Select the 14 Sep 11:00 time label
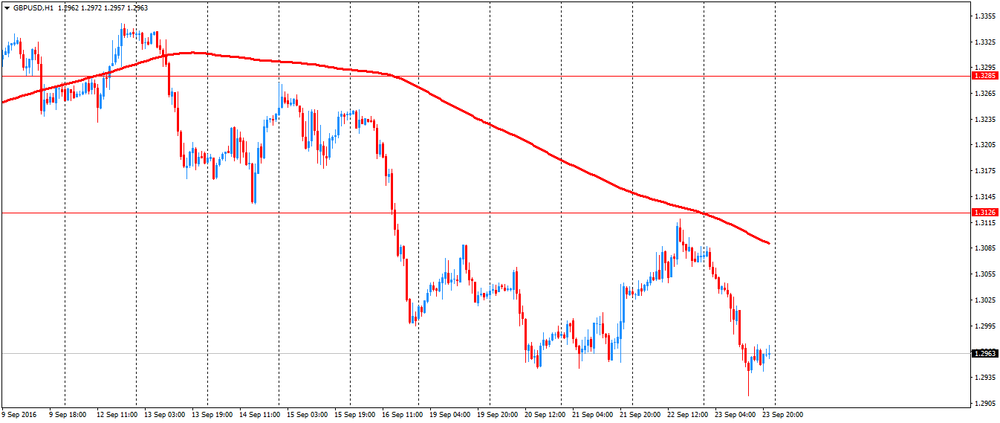The height and width of the screenshot is (423, 1000). tap(260, 414)
